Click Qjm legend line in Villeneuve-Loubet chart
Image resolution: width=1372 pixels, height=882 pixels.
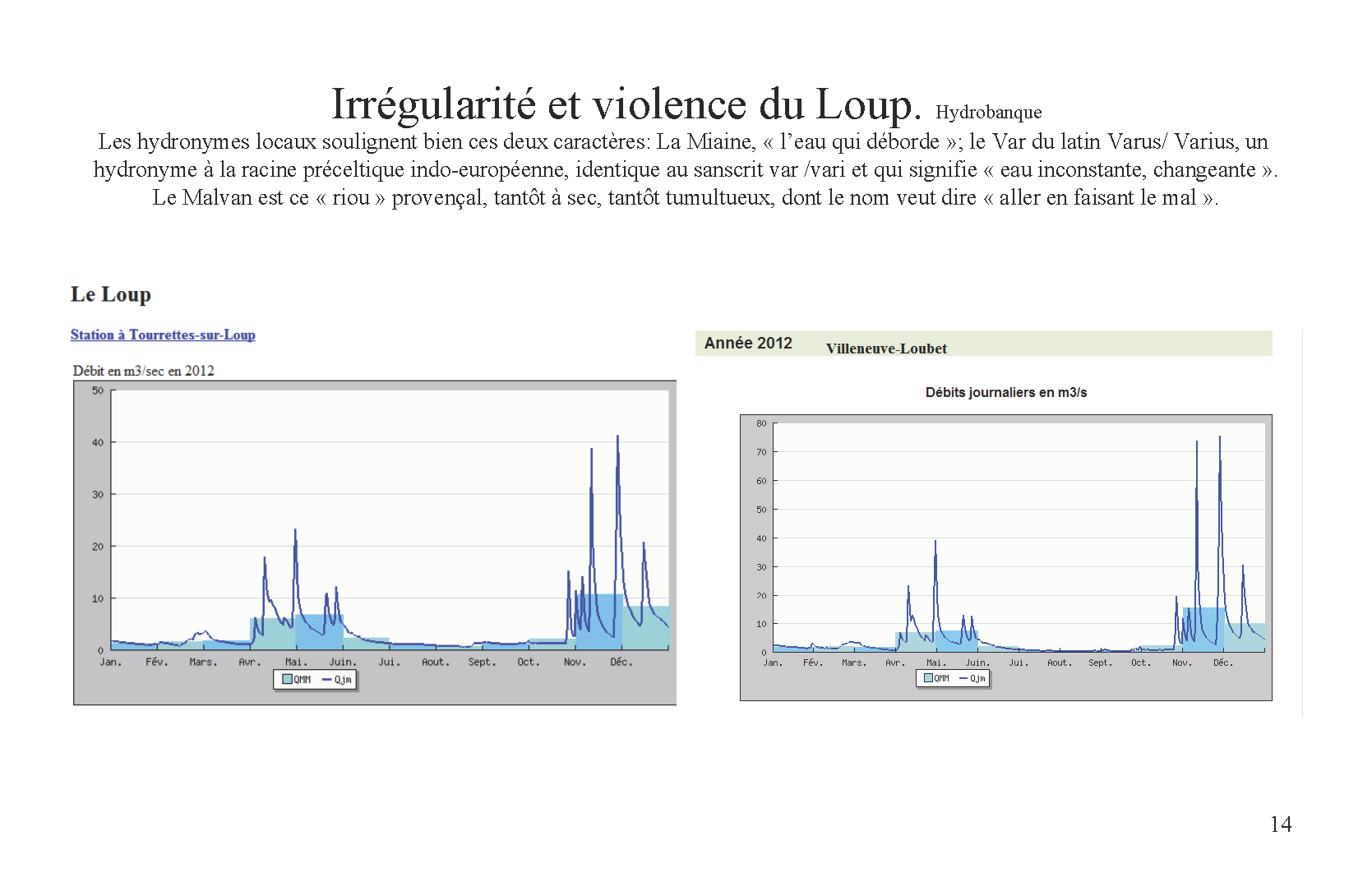click(963, 678)
